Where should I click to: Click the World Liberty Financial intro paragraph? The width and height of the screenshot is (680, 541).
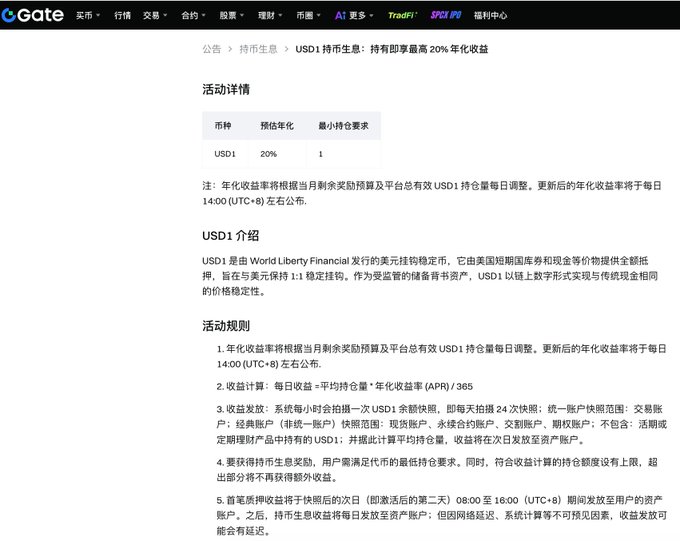click(x=430, y=276)
